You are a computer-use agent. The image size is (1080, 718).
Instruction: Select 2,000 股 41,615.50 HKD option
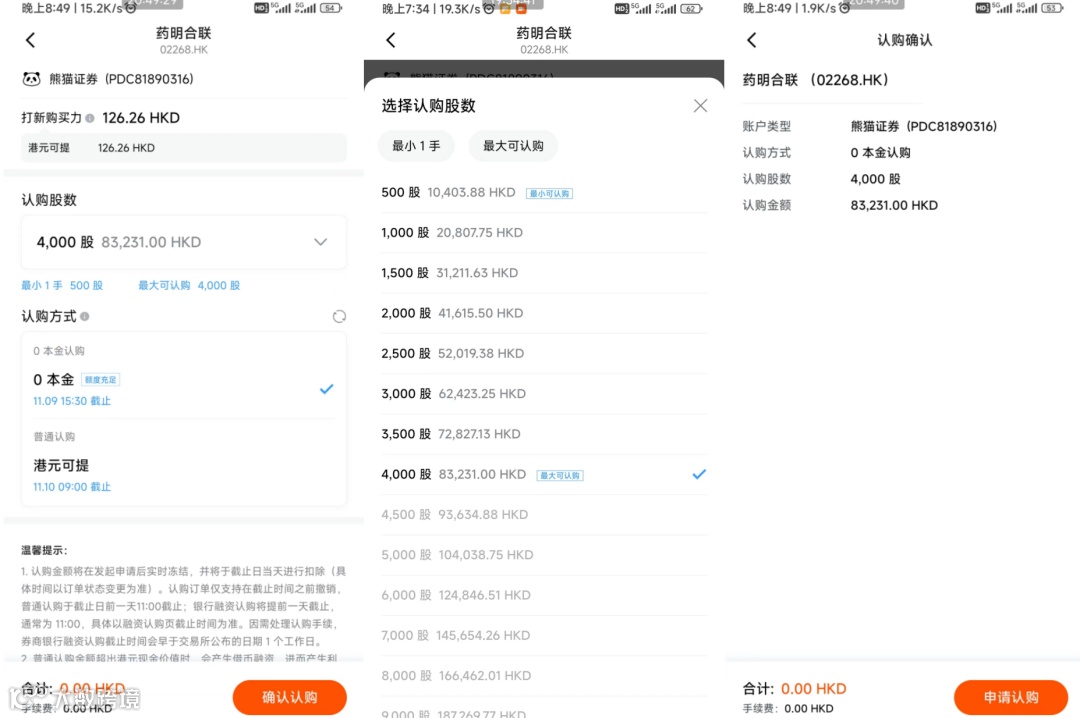click(x=544, y=314)
